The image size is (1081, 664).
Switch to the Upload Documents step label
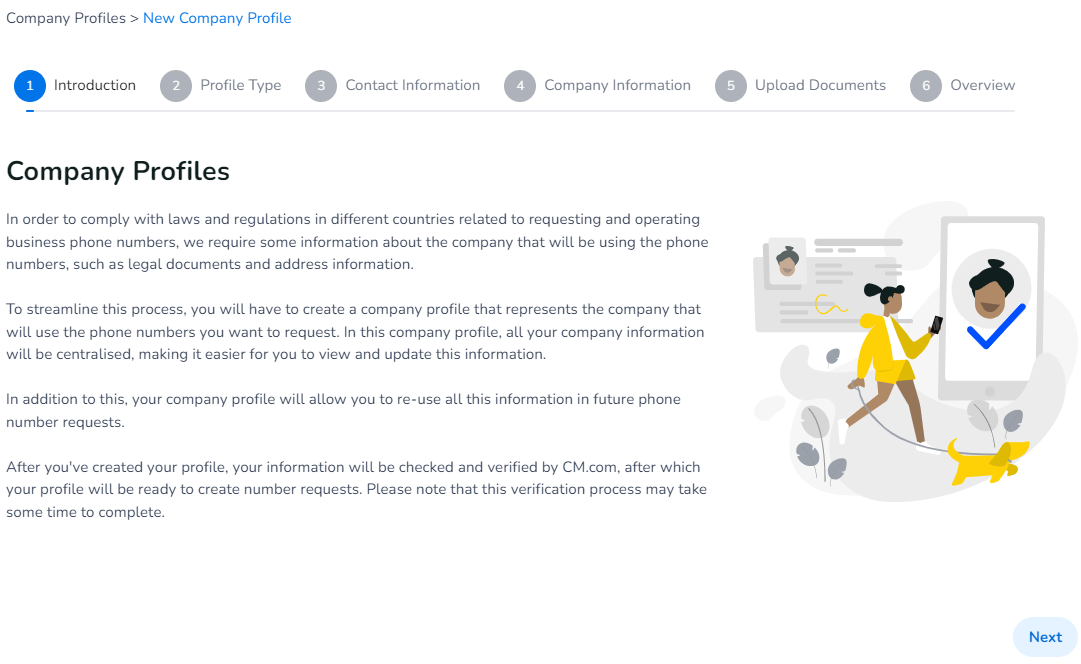pyautogui.click(x=820, y=86)
